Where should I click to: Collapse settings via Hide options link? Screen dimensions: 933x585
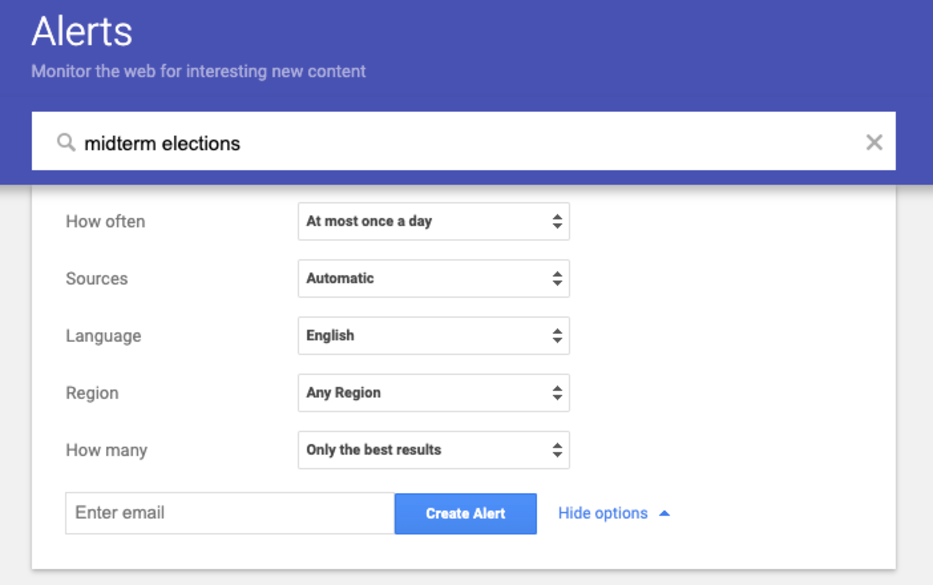(603, 513)
